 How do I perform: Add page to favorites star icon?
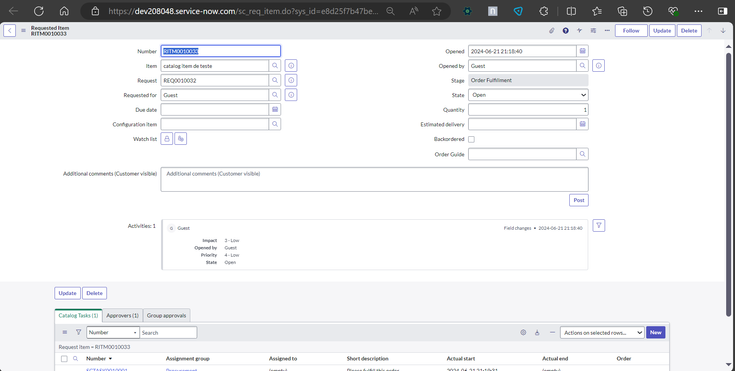[x=436, y=11]
